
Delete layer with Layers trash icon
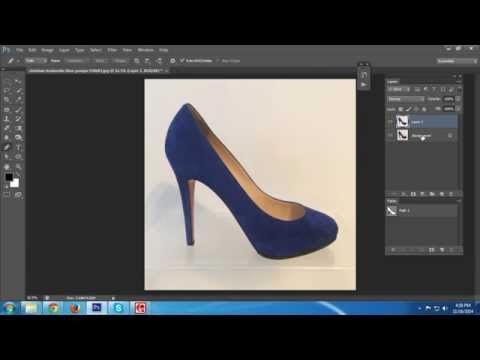click(451, 194)
